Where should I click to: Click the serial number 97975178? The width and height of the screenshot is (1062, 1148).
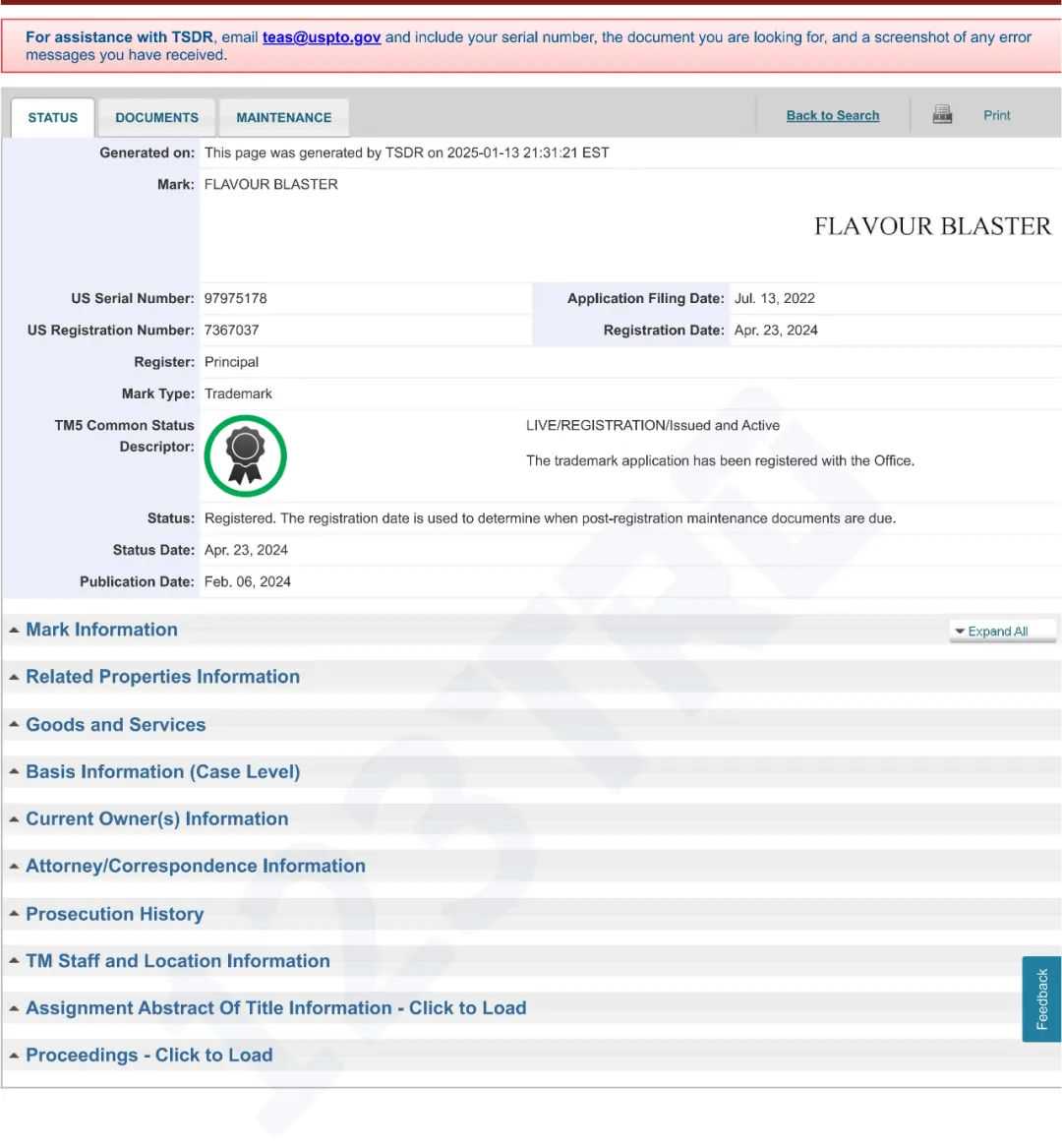coord(236,299)
